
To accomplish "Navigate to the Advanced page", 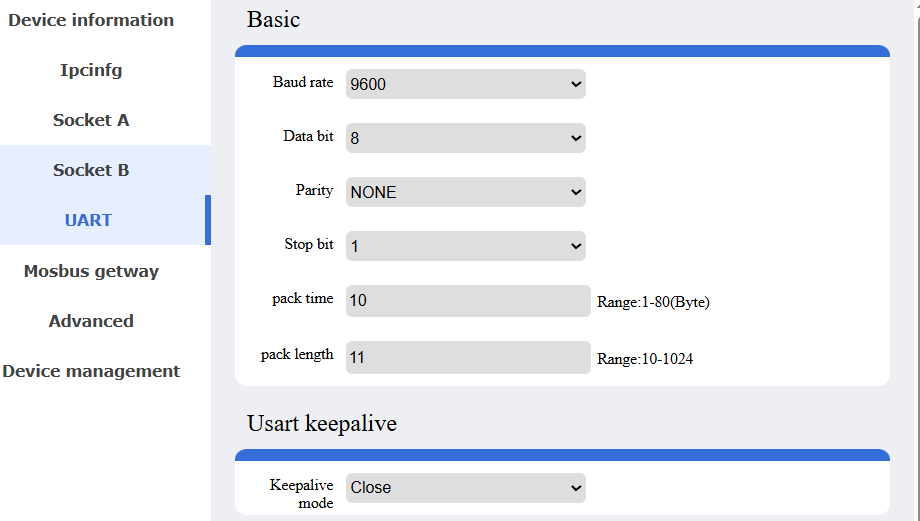I will 91,321.
